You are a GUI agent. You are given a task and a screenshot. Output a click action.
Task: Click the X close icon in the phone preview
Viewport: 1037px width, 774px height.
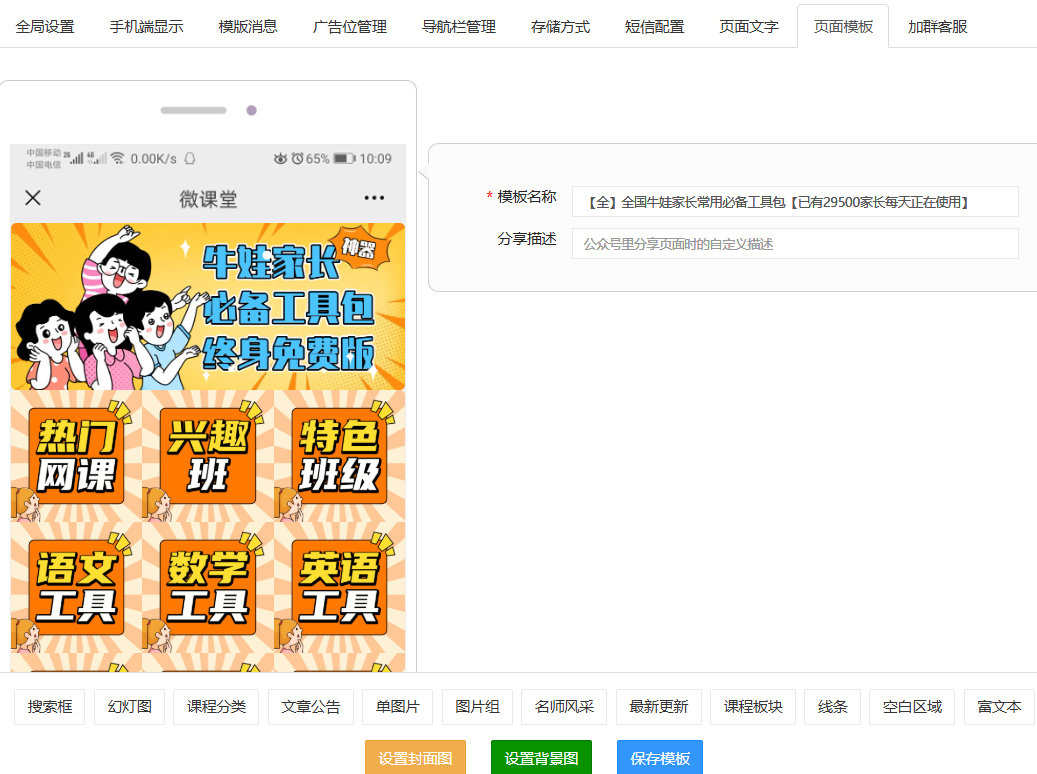click(32, 197)
